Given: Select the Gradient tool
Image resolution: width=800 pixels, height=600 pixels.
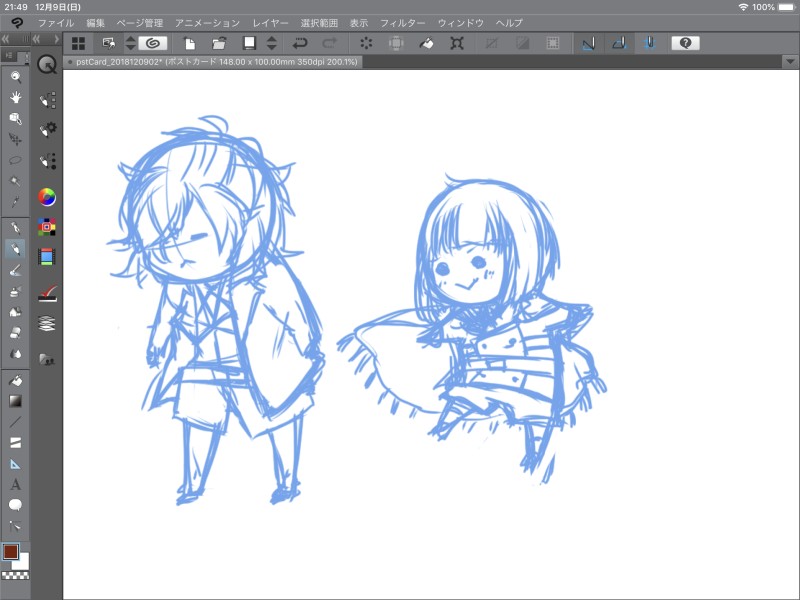Looking at the screenshot, I should tap(16, 402).
